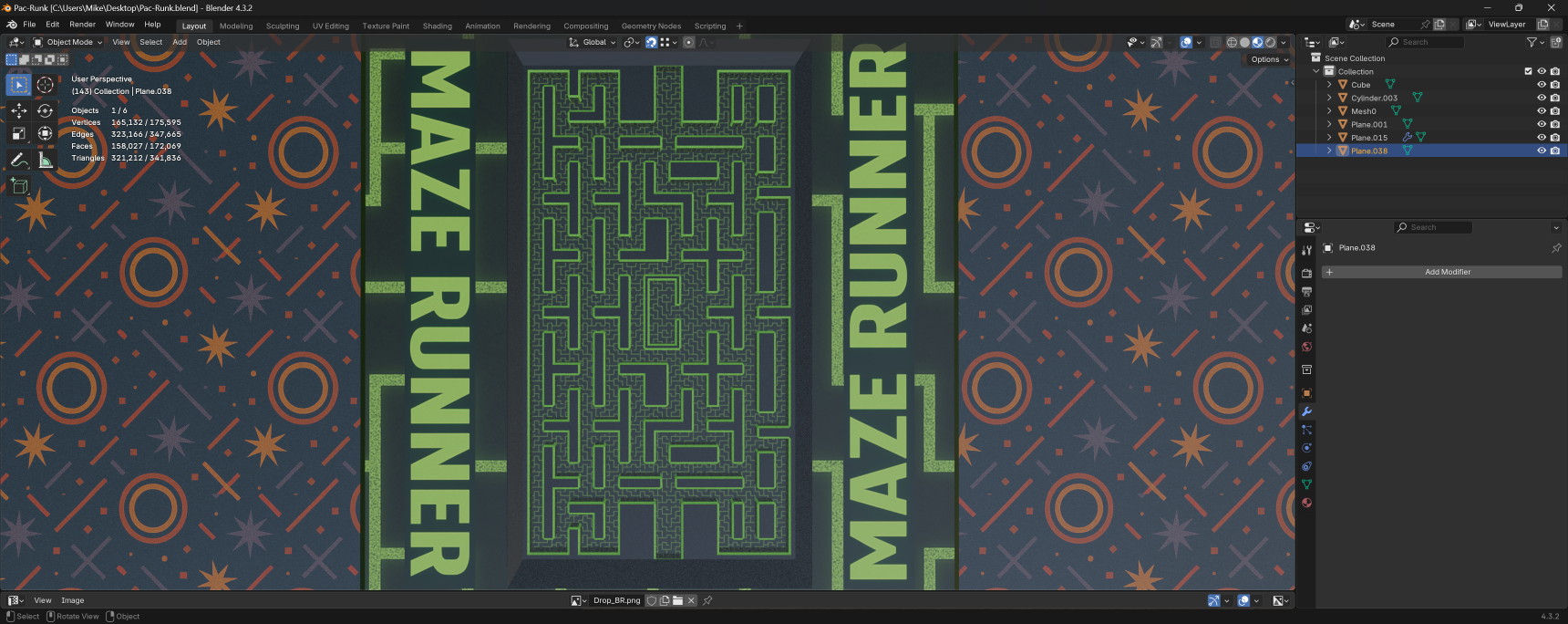
Task: Open the Object Data properties tab
Action: point(1306,484)
